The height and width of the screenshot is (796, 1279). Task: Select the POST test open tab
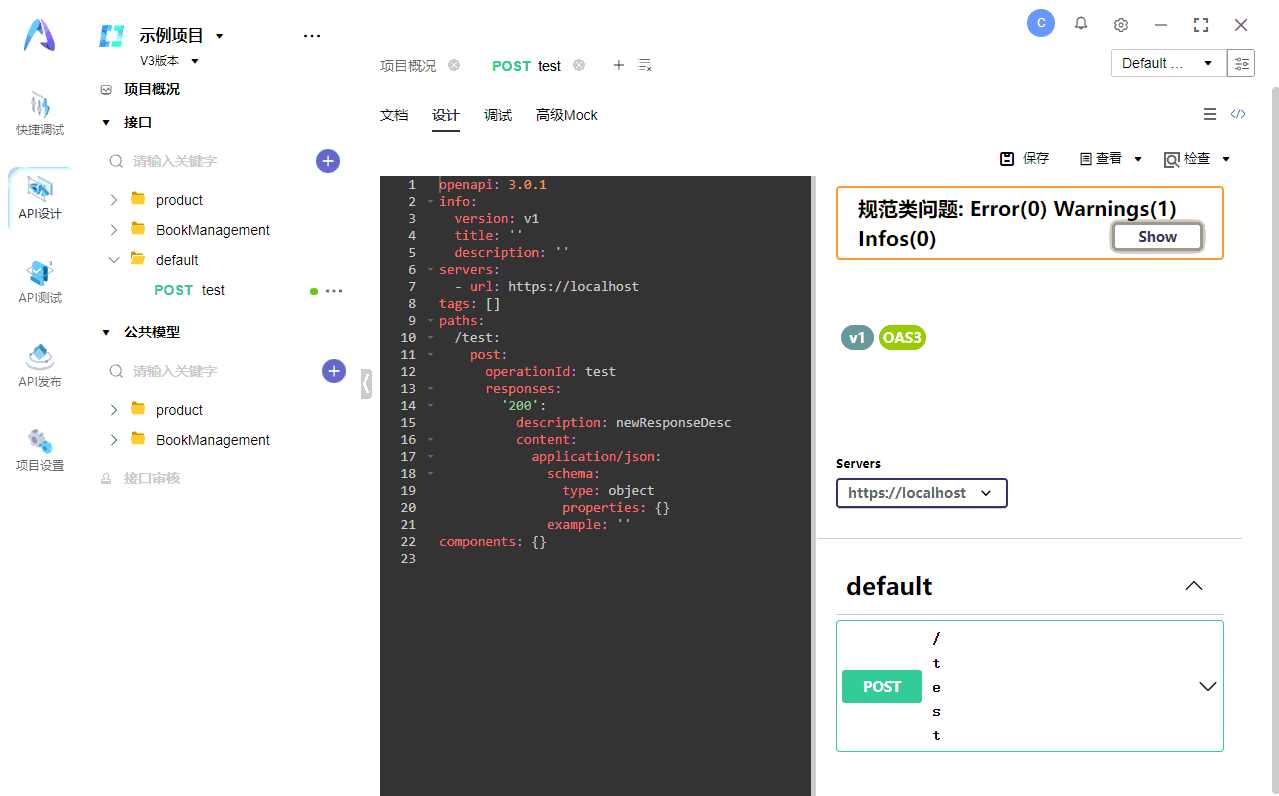tap(526, 66)
